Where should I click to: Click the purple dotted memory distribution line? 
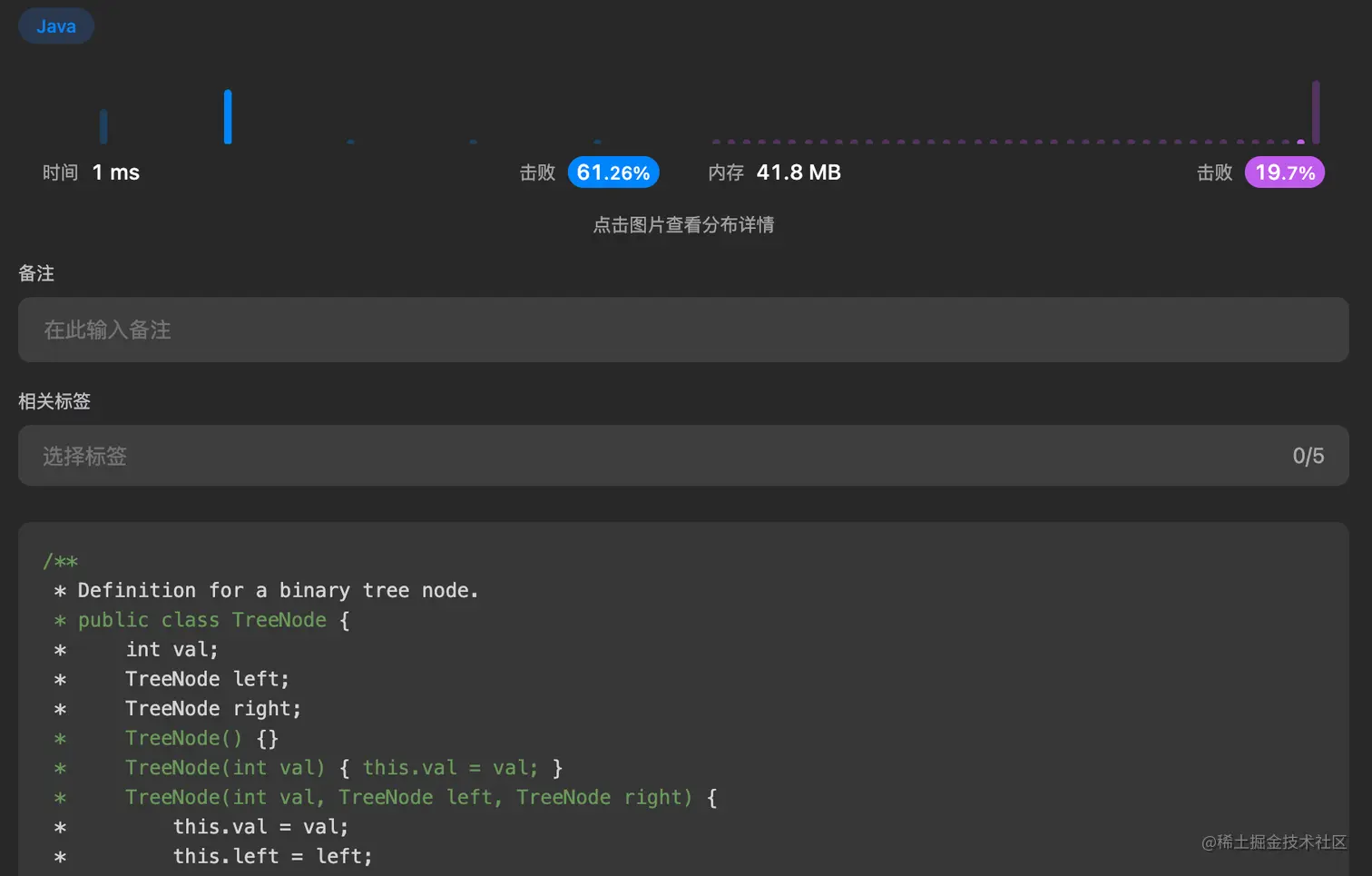[998, 142]
